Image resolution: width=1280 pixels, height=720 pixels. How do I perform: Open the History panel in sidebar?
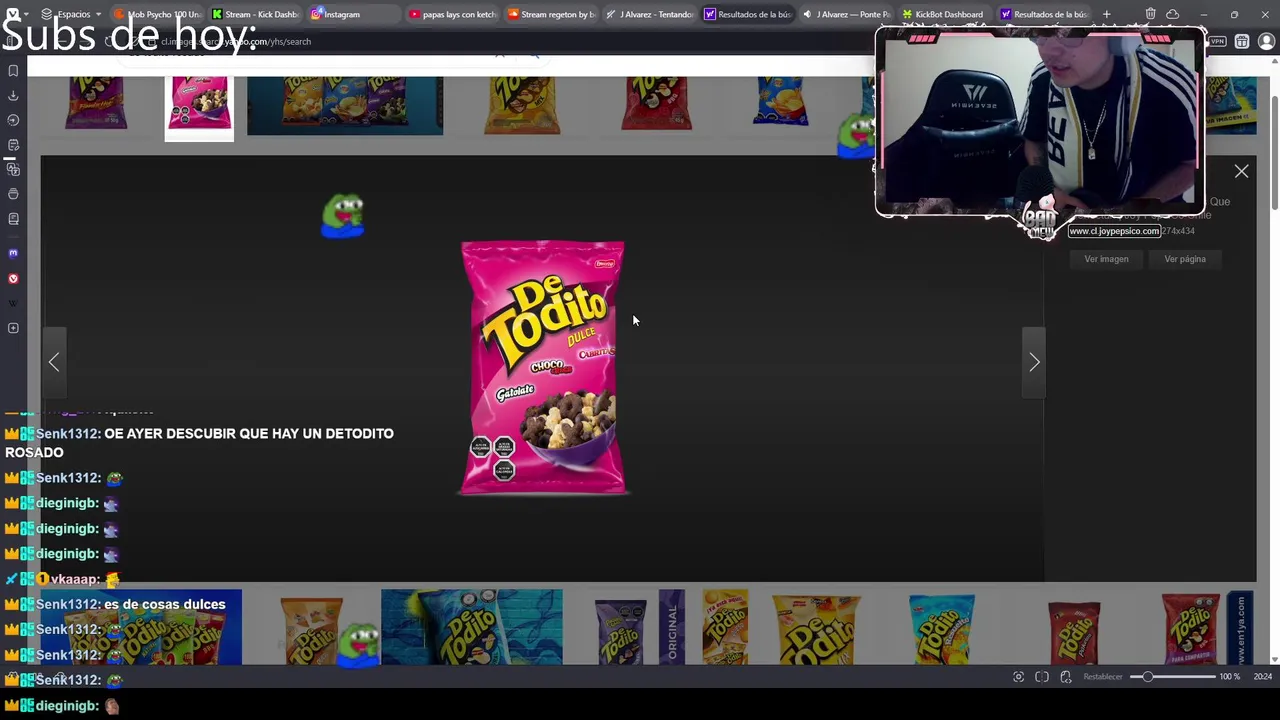coord(13,120)
